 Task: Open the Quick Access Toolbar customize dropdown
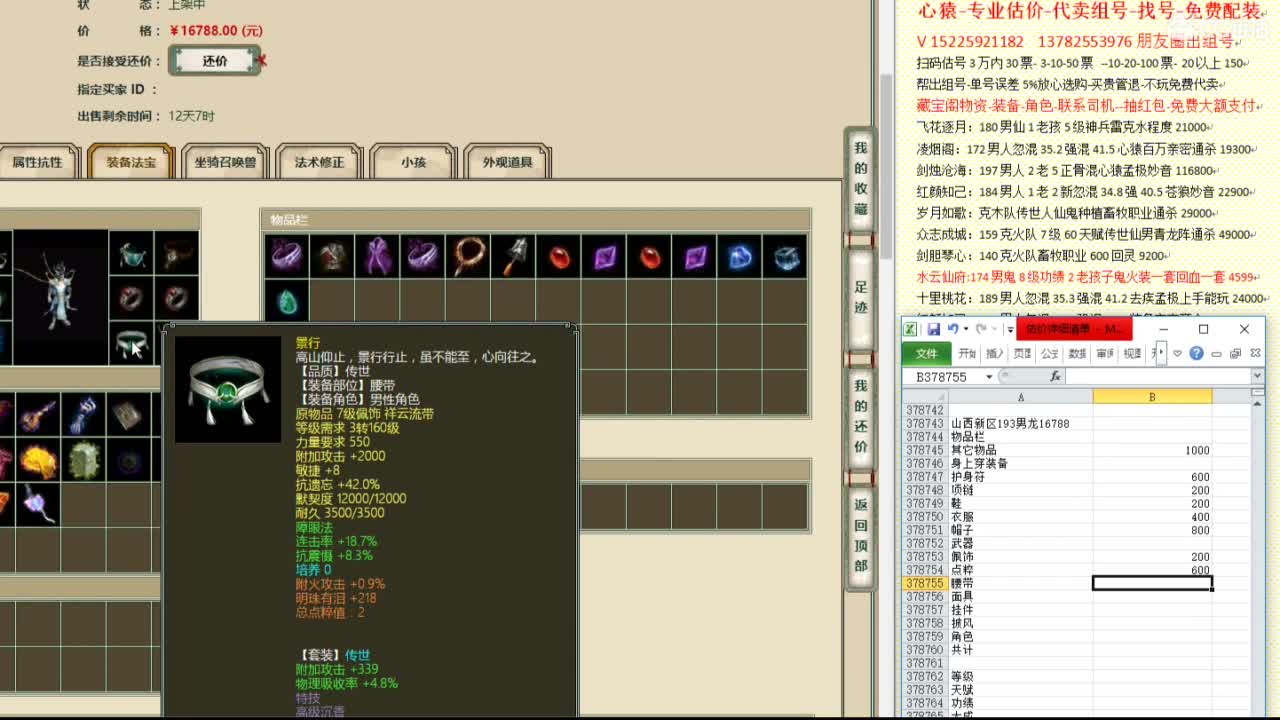pos(1010,330)
